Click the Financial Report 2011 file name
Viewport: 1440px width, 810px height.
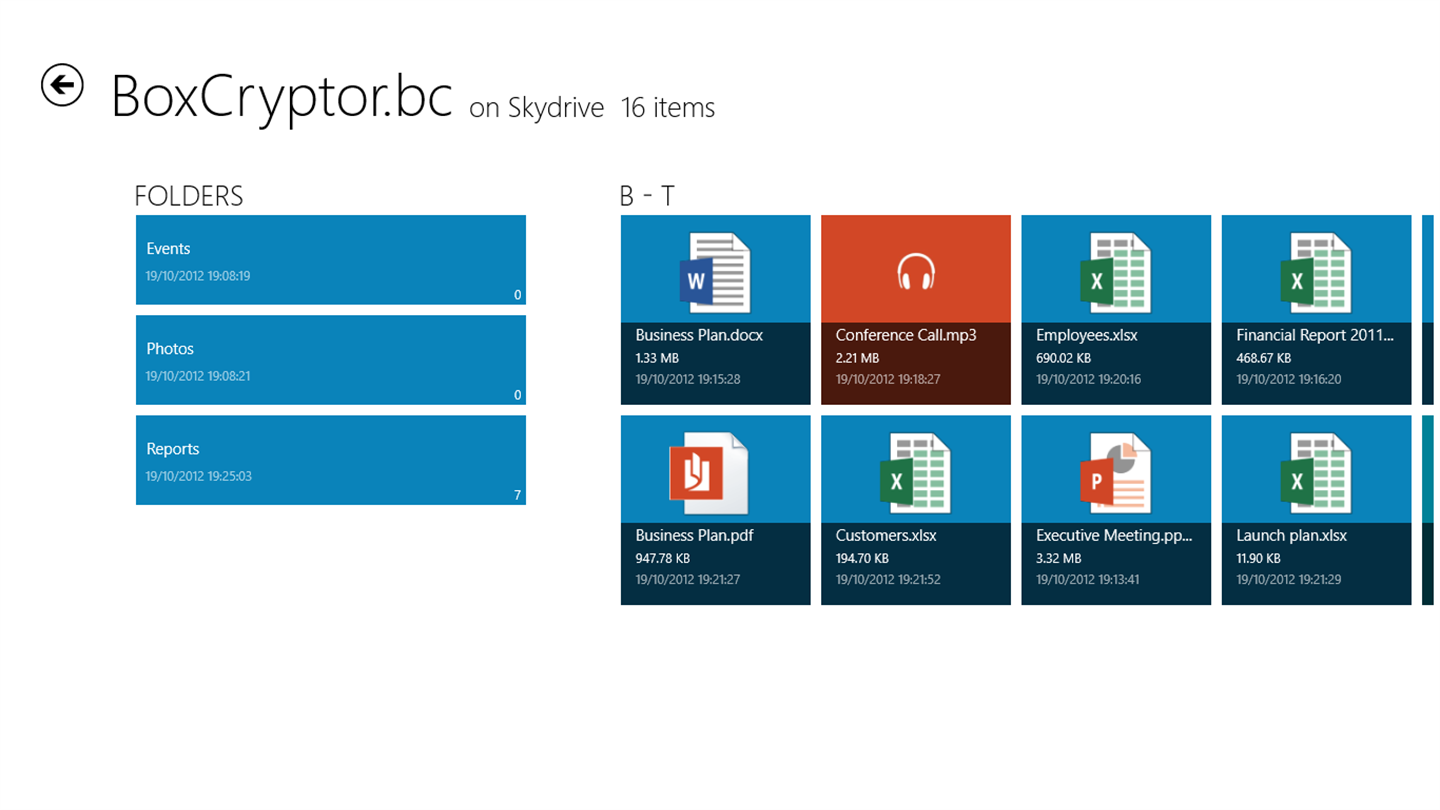pyautogui.click(x=1315, y=336)
